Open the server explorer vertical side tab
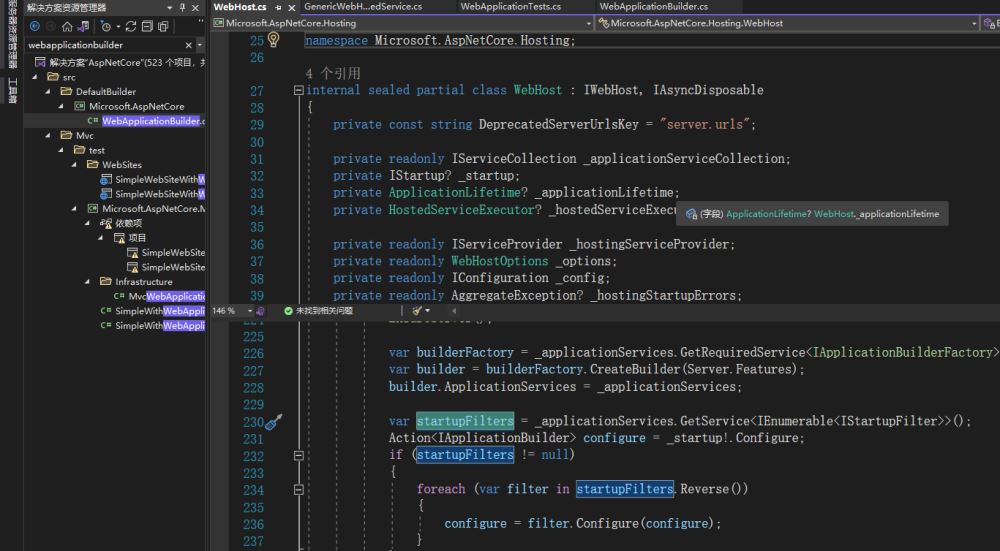Viewport: 1000px width, 551px height. (11, 35)
